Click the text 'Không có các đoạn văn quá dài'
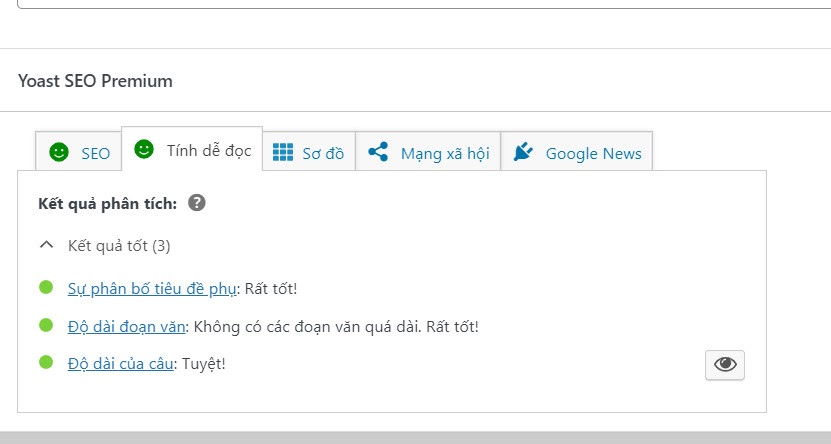The height and width of the screenshot is (444, 831). point(307,326)
